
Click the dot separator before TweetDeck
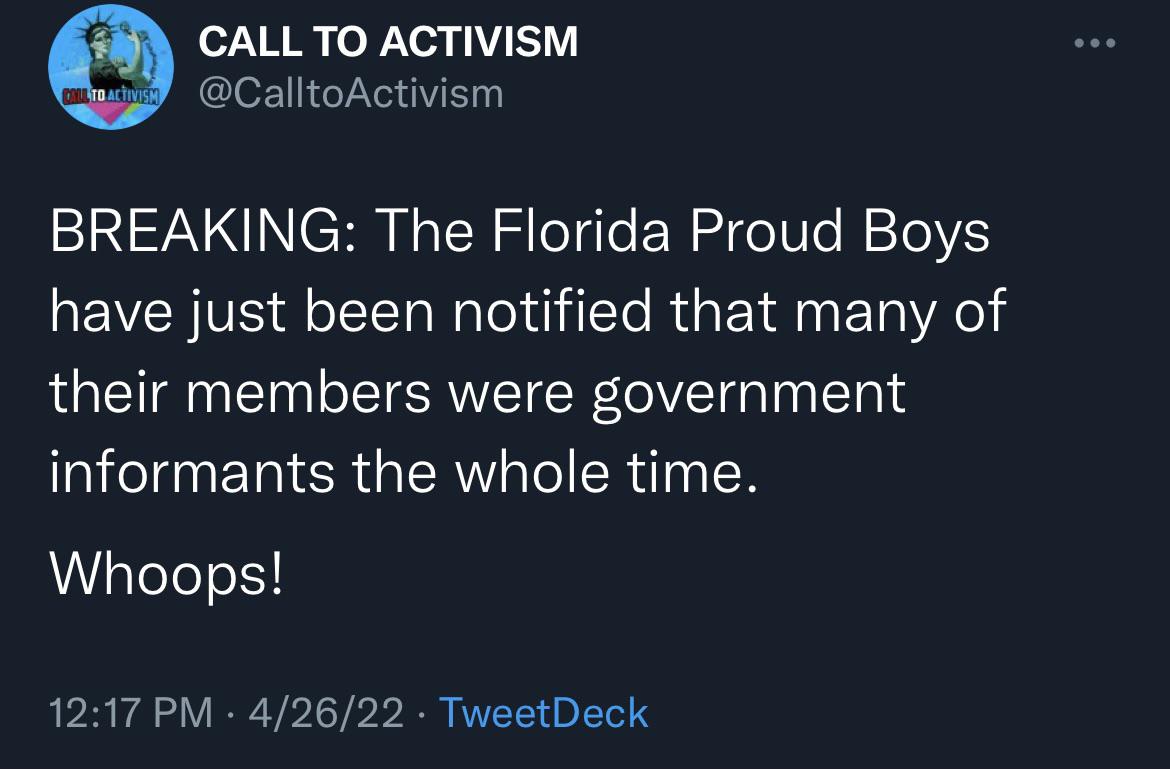point(422,714)
